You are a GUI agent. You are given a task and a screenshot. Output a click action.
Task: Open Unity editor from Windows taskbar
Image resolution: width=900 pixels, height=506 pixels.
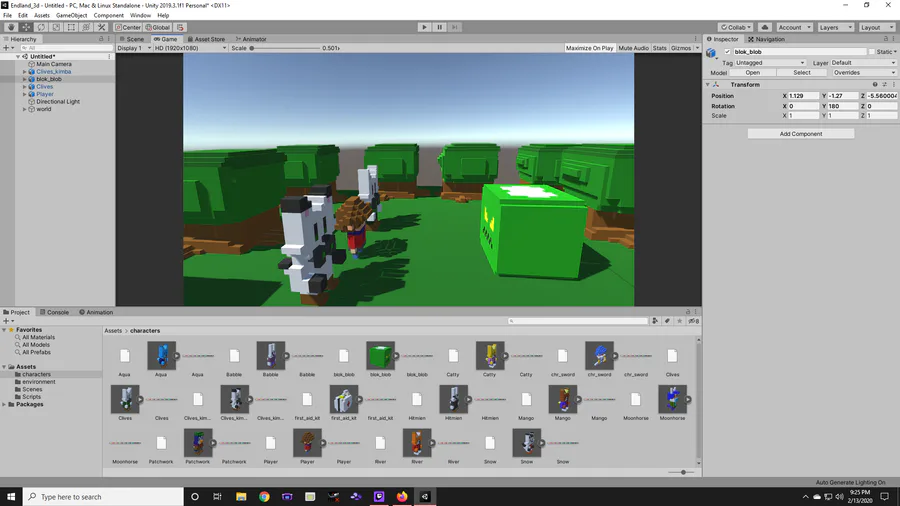coord(425,496)
